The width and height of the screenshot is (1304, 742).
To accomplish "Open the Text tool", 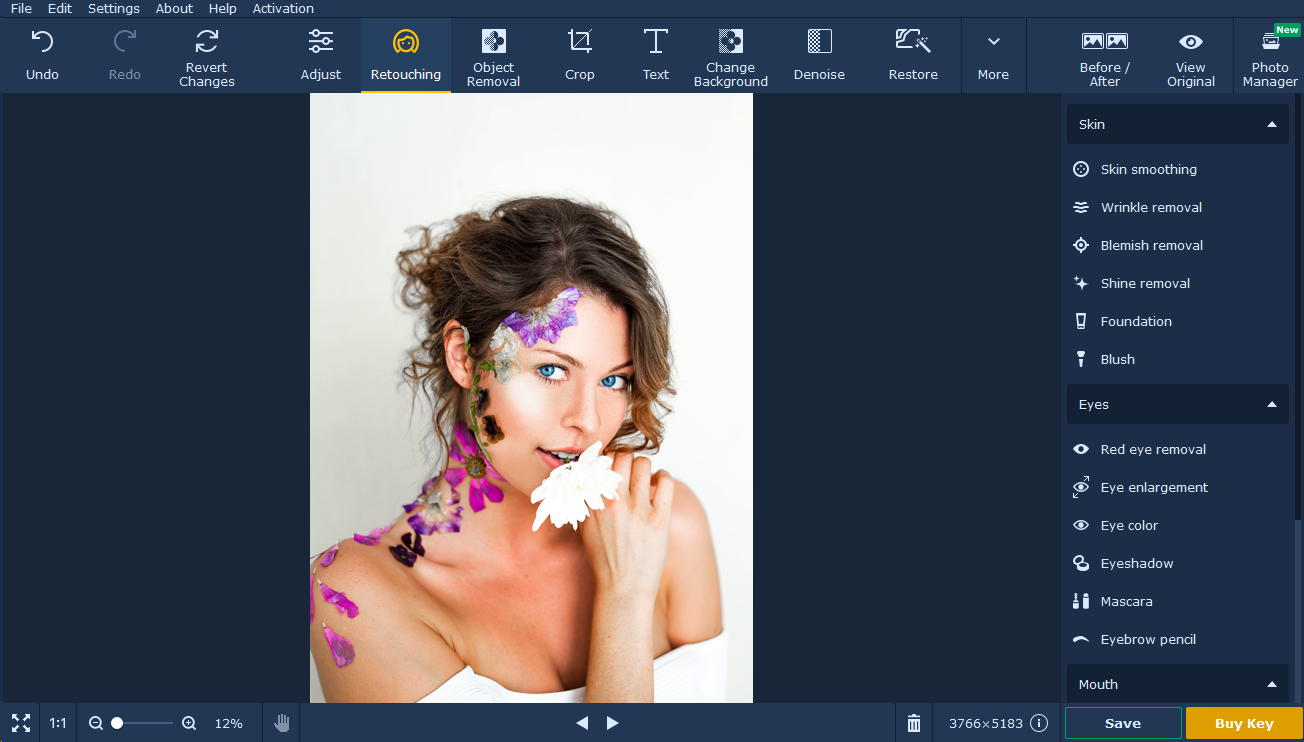I will tap(656, 55).
